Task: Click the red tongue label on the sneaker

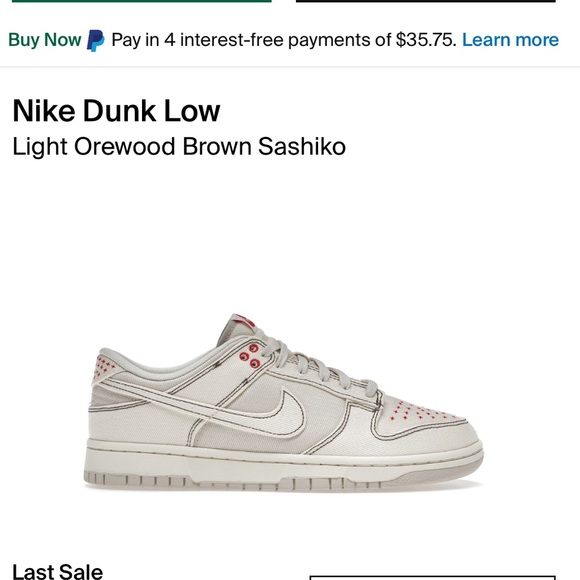Action: (x=244, y=320)
